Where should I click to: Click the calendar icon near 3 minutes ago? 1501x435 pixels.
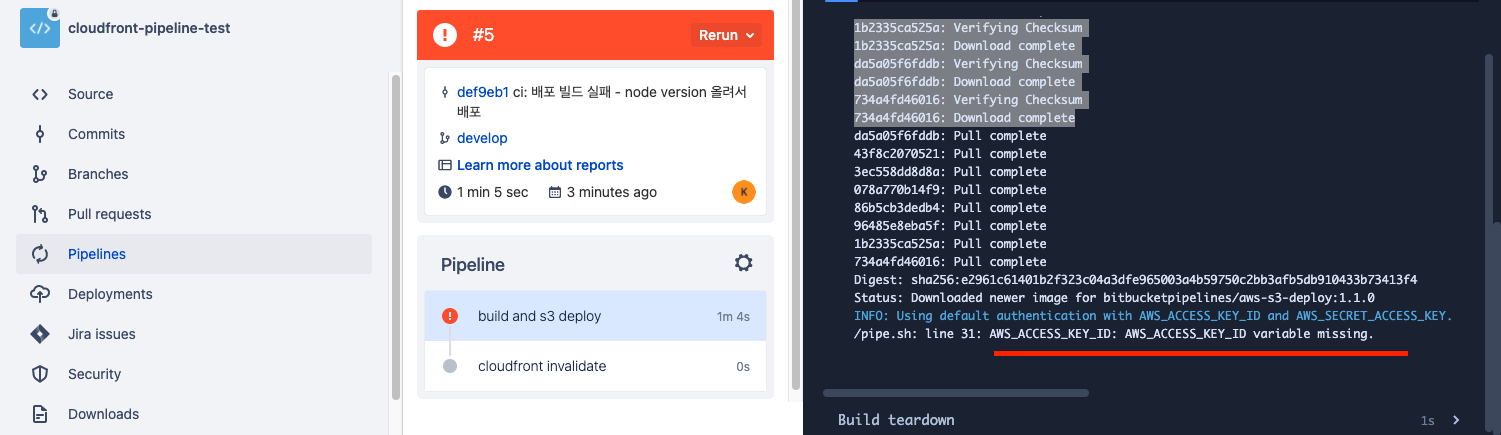point(555,192)
